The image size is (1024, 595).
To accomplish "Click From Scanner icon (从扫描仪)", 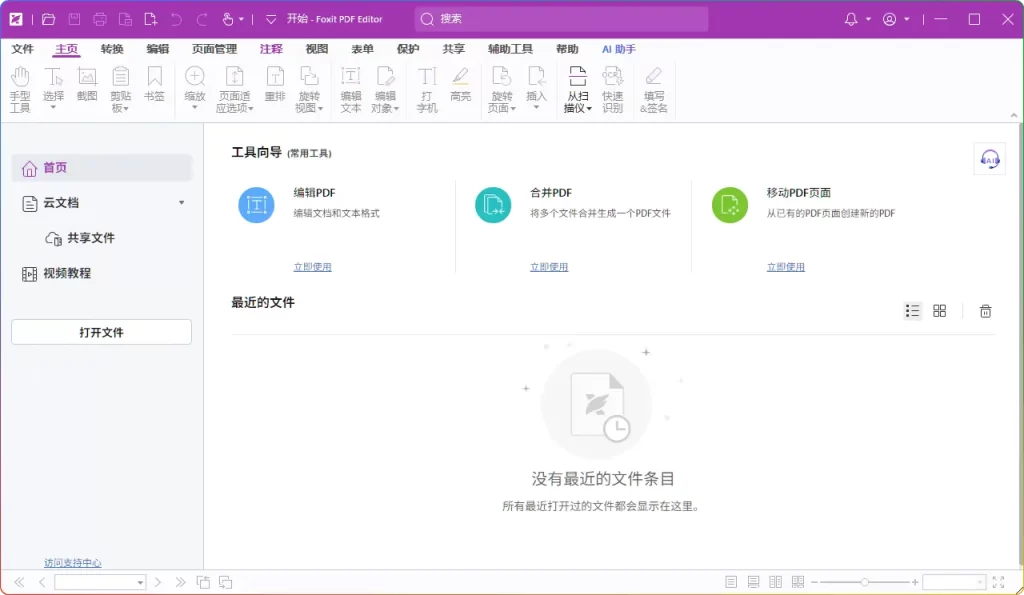I will 577,89.
